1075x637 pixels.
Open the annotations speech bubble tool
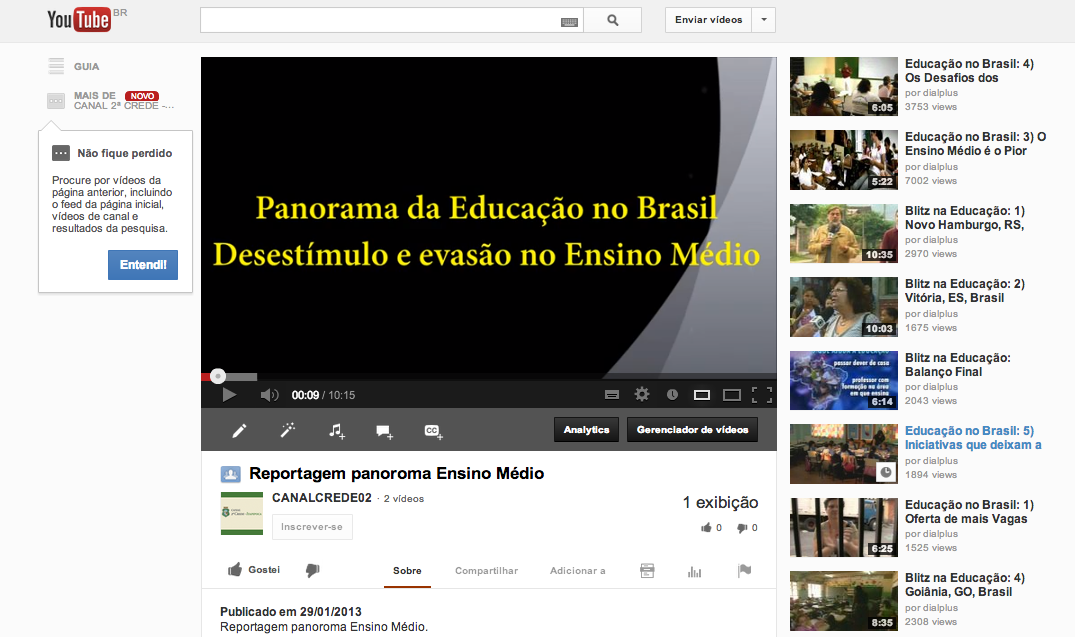[x=384, y=431]
